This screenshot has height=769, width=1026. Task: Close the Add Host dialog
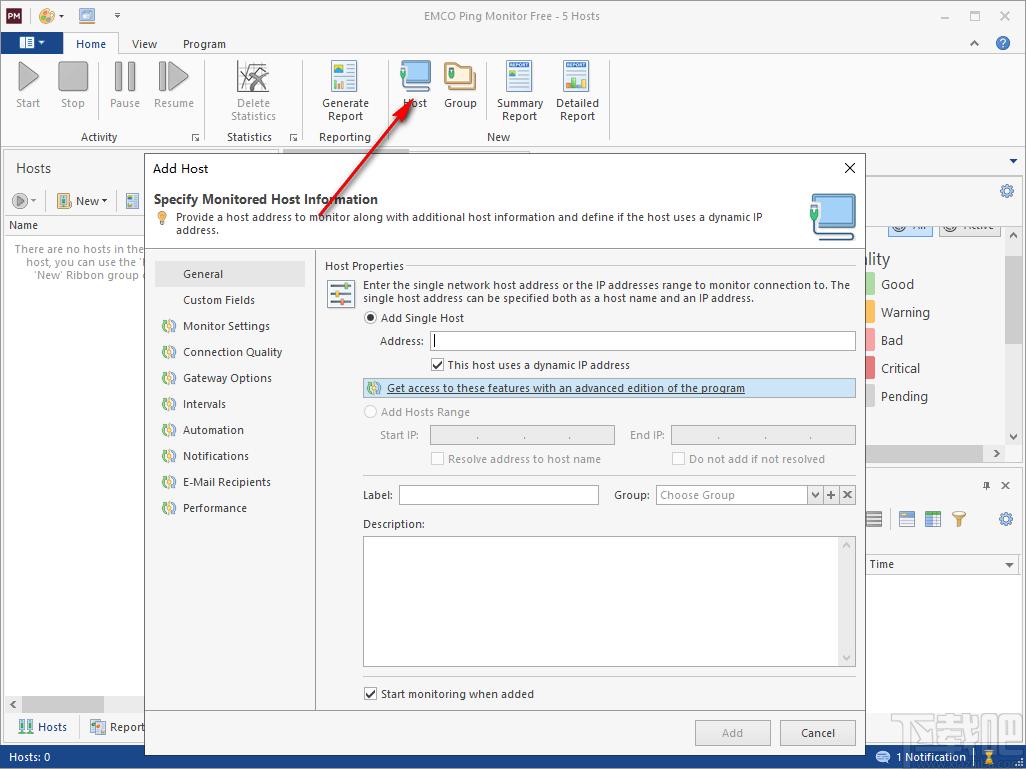point(849,168)
